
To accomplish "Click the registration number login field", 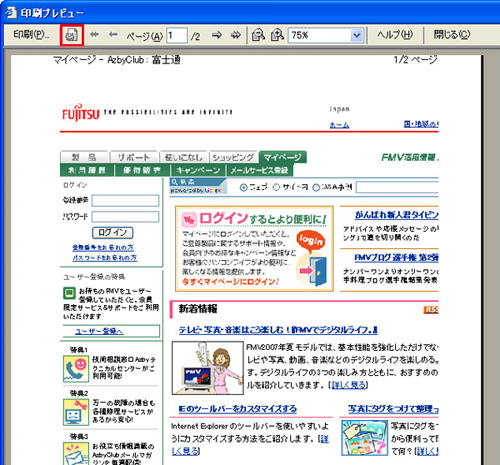I will pyautogui.click(x=125, y=201).
